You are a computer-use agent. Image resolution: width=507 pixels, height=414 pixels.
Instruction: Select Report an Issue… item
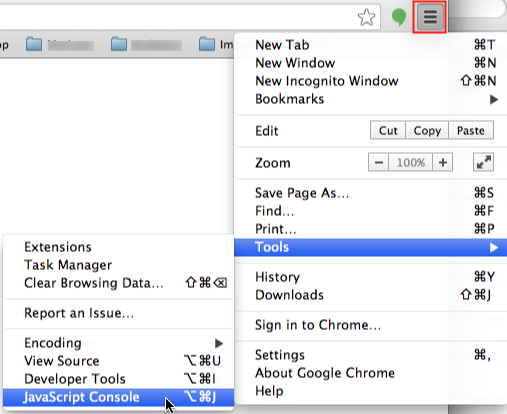(x=118, y=313)
